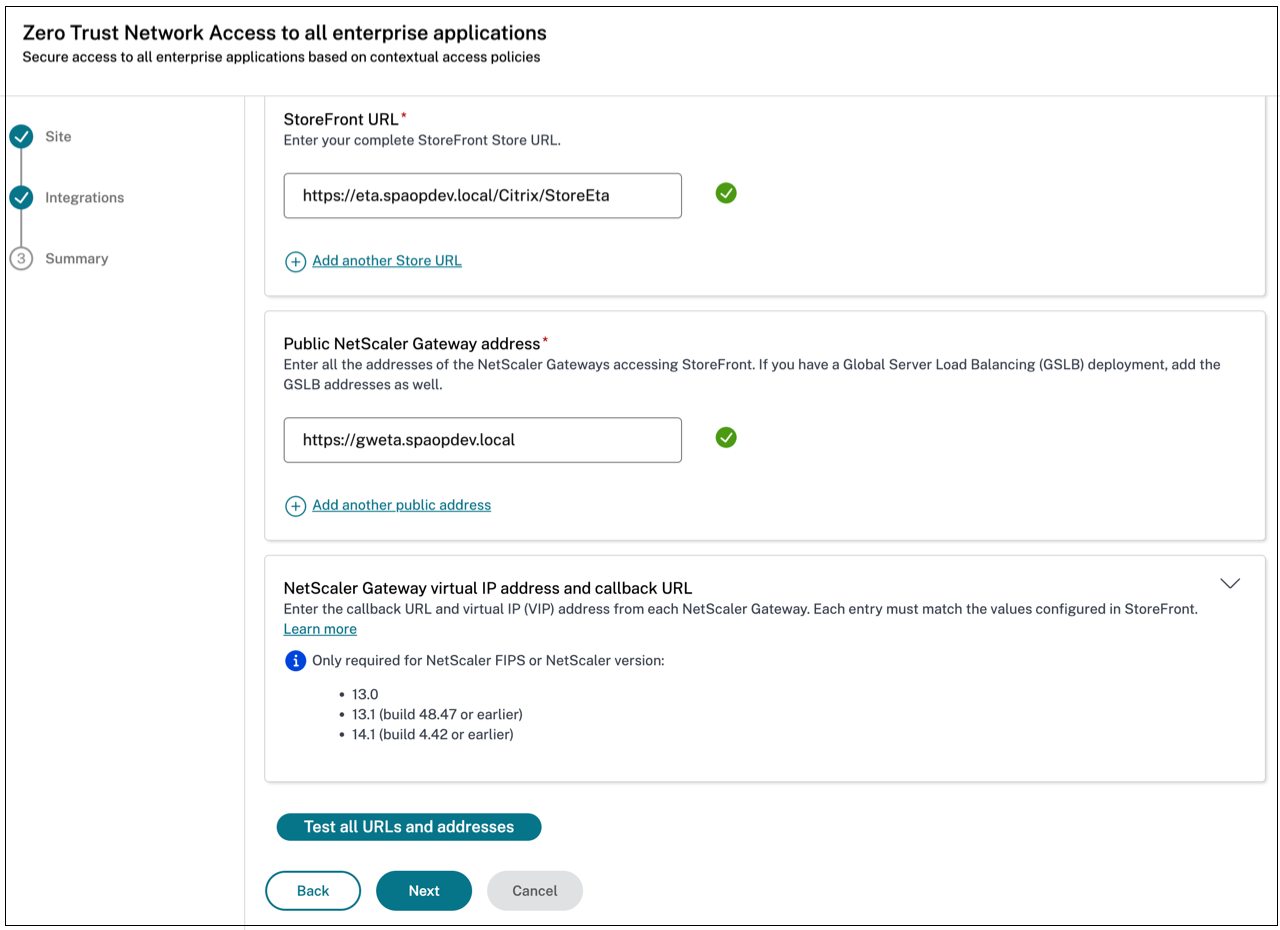Click the Cancel button
This screenshot has height=930, width=1280.
tap(535, 891)
